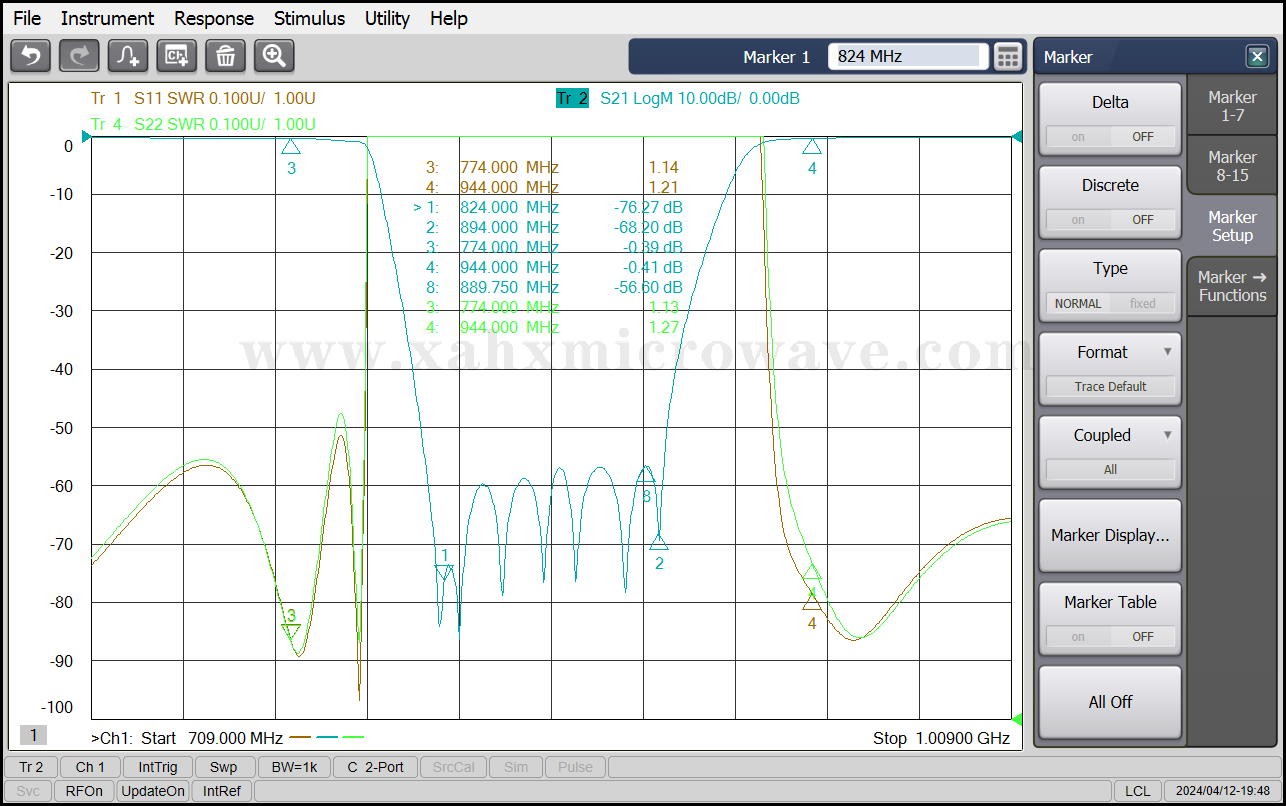Viewport: 1286px width, 806px height.
Task: Close the Marker panel with X icon
Action: (x=1256, y=57)
